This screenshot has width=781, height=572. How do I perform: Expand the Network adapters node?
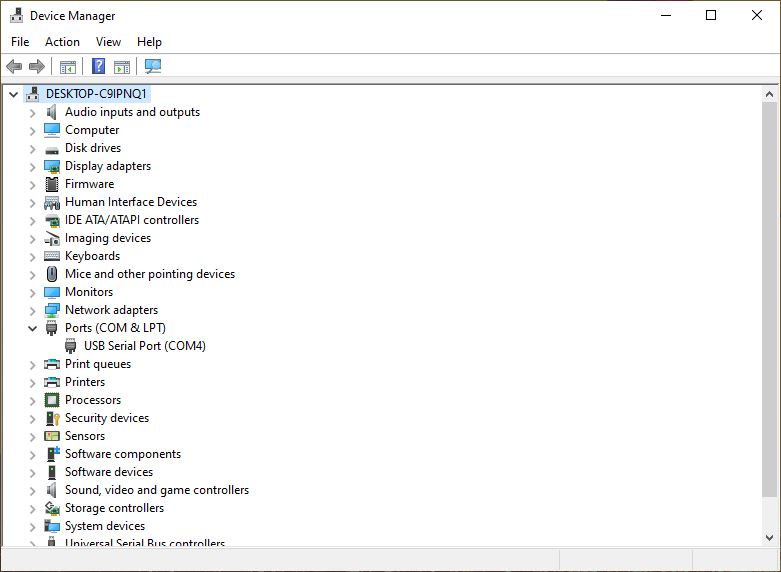point(32,310)
